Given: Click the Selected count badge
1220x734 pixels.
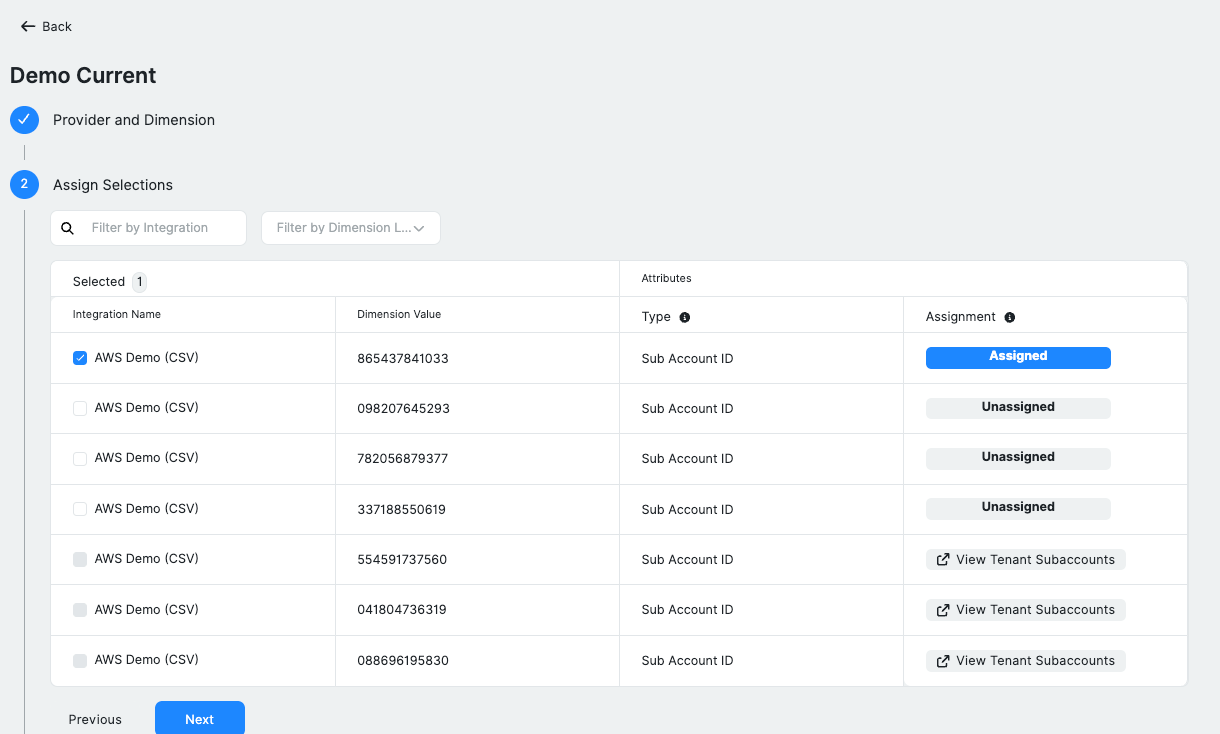Looking at the screenshot, I should [x=138, y=281].
